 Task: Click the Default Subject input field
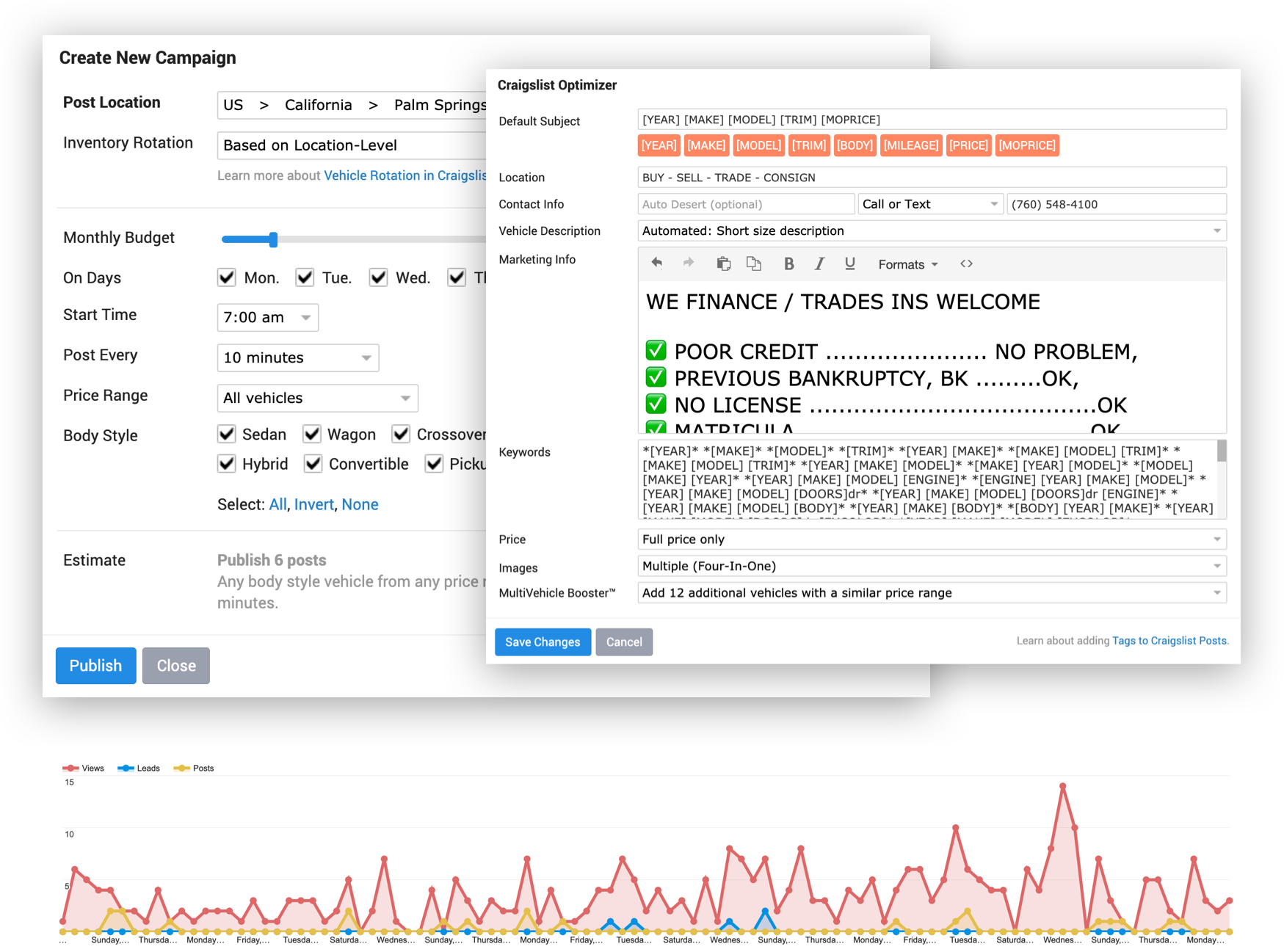(932, 119)
